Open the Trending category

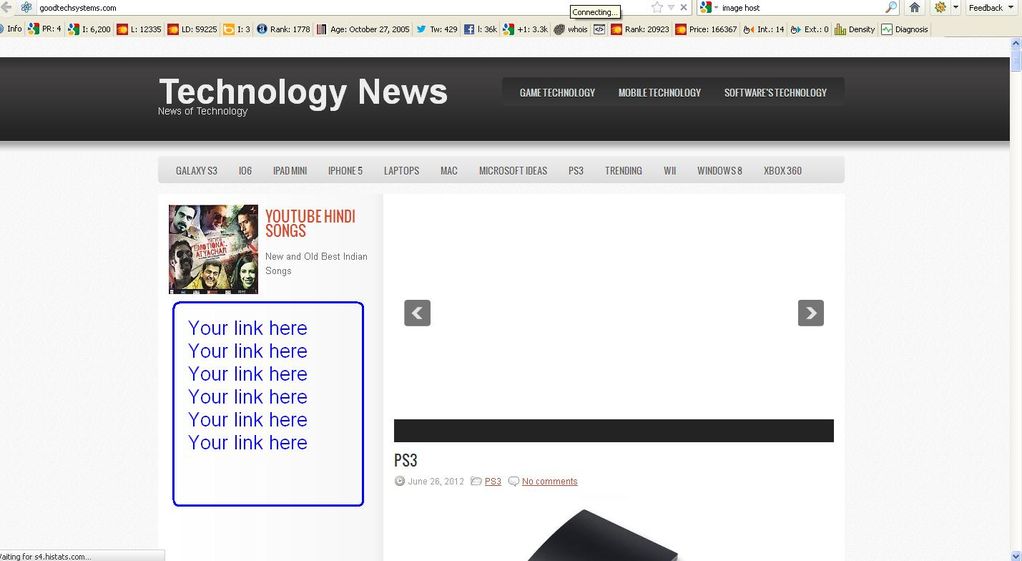[624, 171]
